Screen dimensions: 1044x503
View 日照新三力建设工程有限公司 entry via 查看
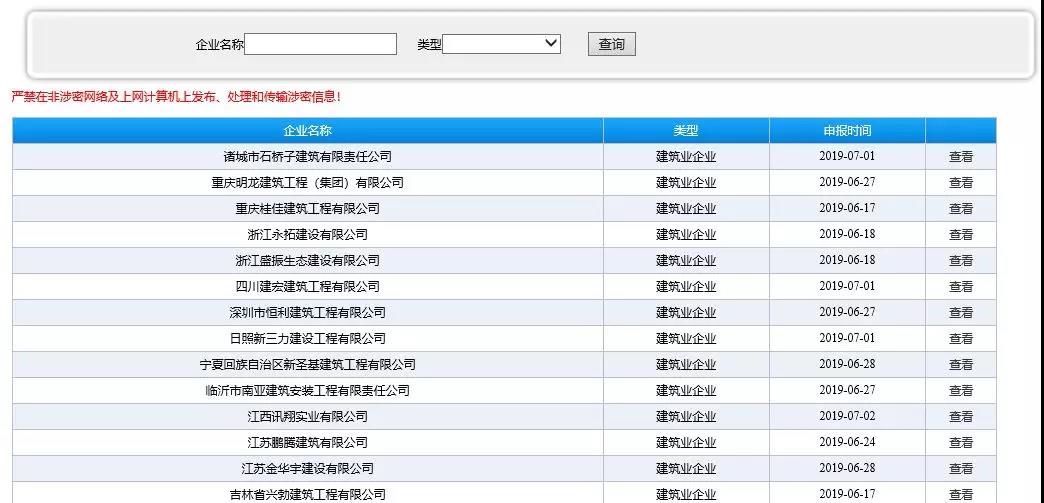pos(960,339)
